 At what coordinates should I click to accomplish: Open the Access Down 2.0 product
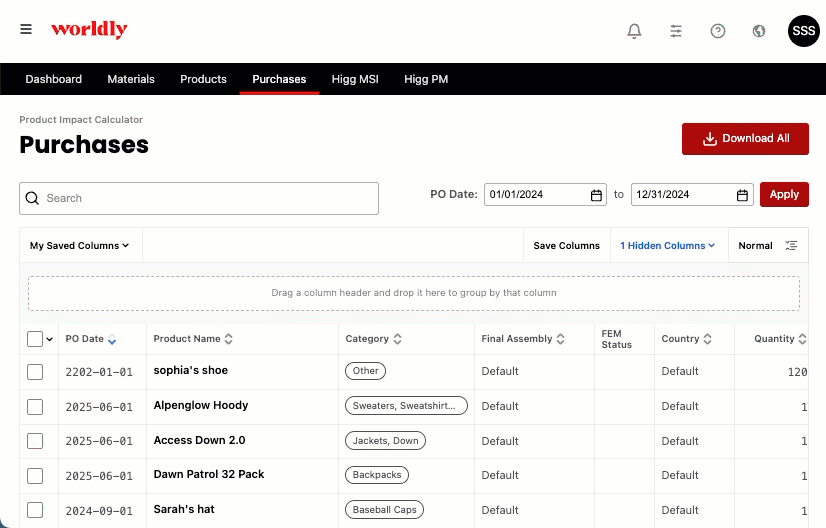point(199,440)
